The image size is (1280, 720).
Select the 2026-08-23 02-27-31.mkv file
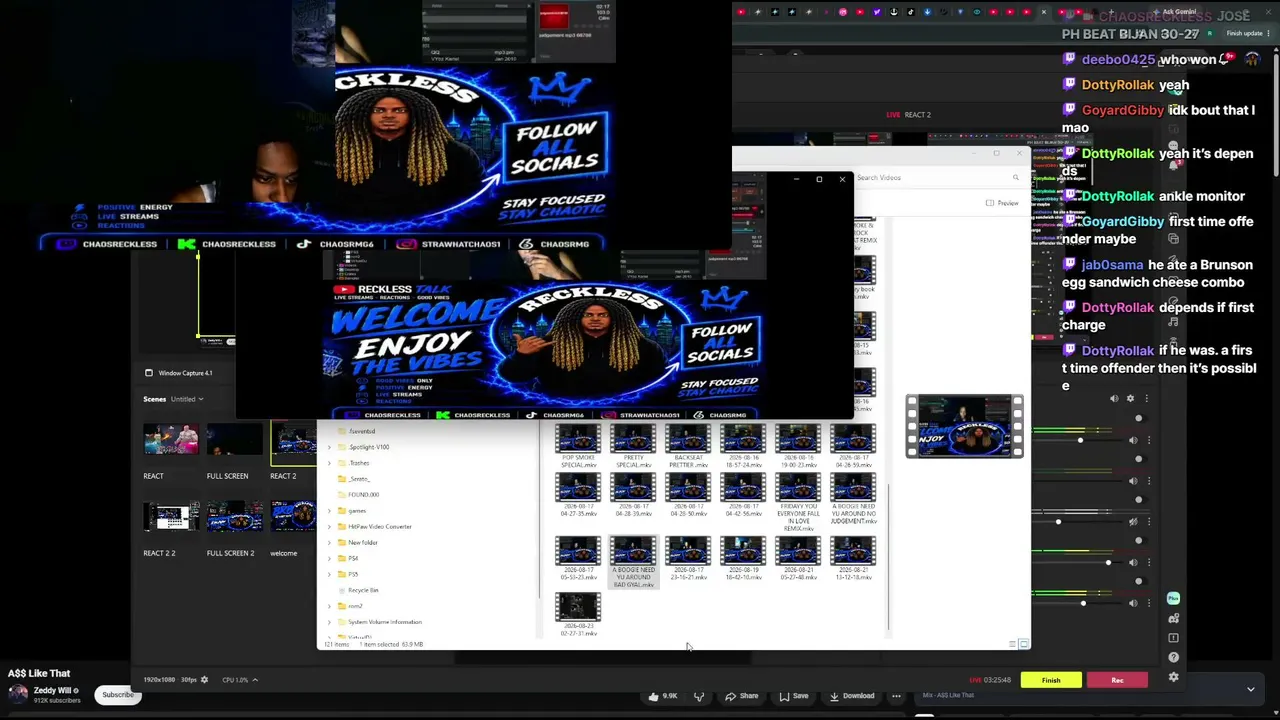point(578,614)
